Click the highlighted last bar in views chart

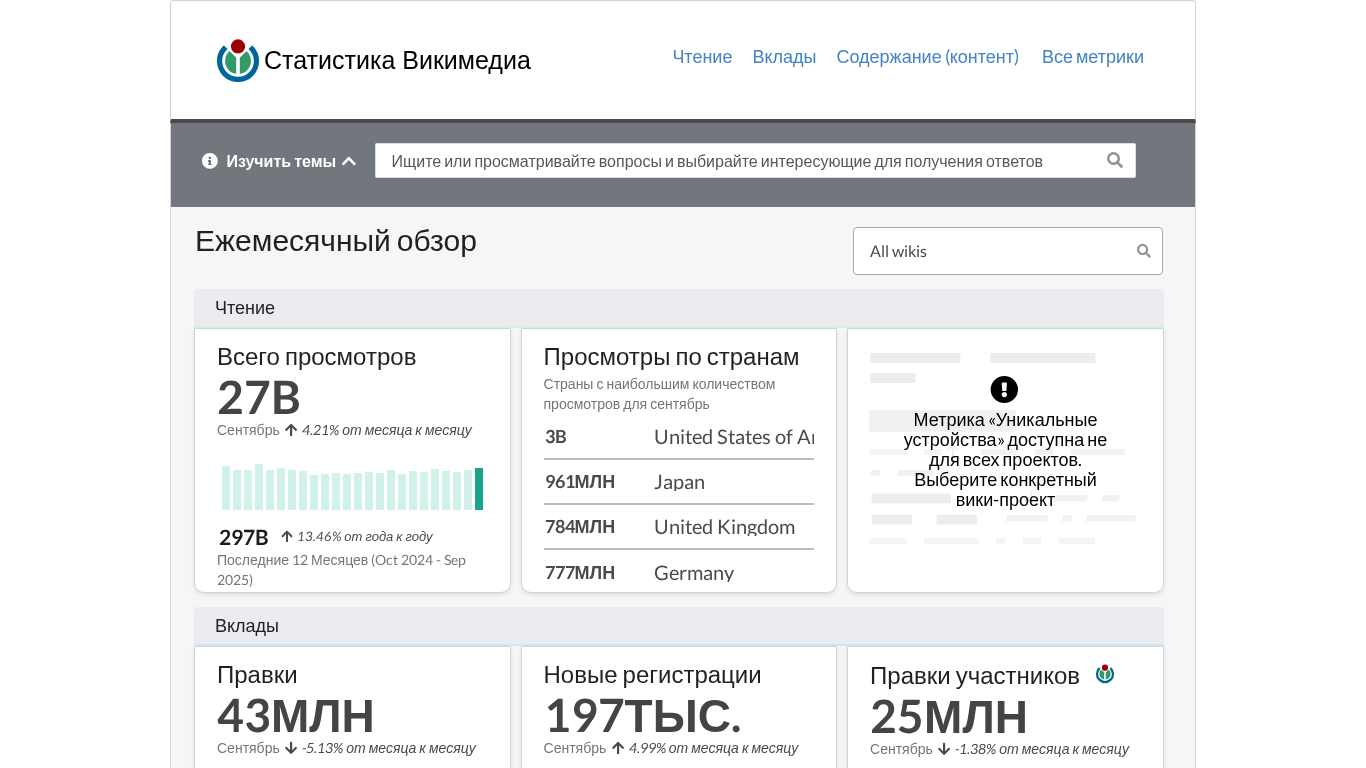click(x=479, y=489)
